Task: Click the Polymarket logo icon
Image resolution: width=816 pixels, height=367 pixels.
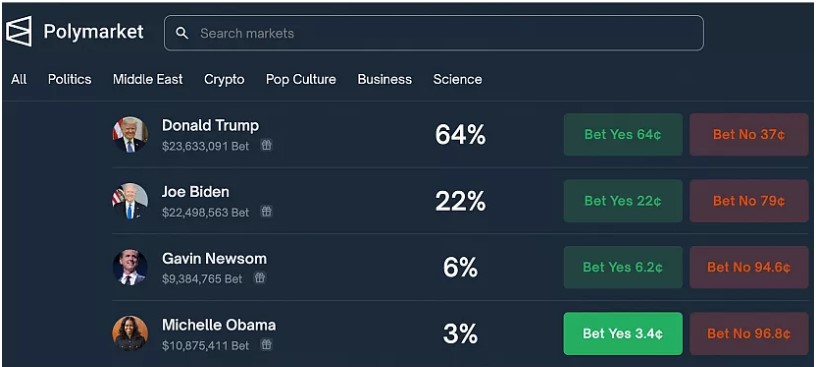Action: tap(19, 31)
